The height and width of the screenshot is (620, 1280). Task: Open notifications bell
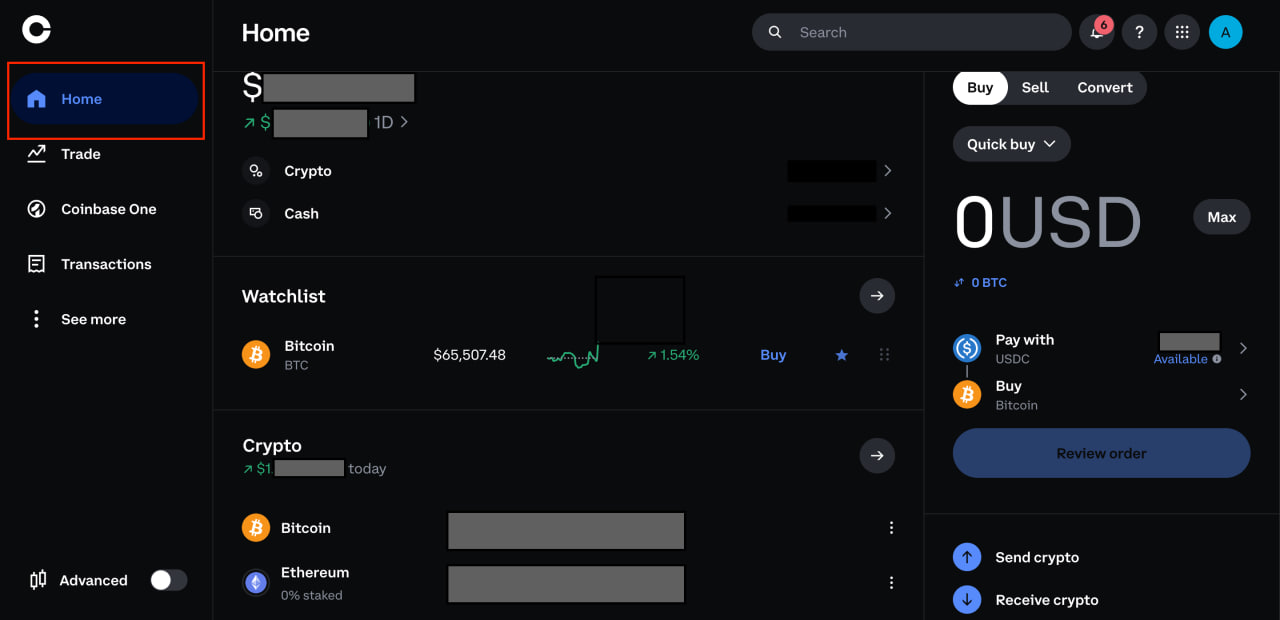tap(1097, 32)
